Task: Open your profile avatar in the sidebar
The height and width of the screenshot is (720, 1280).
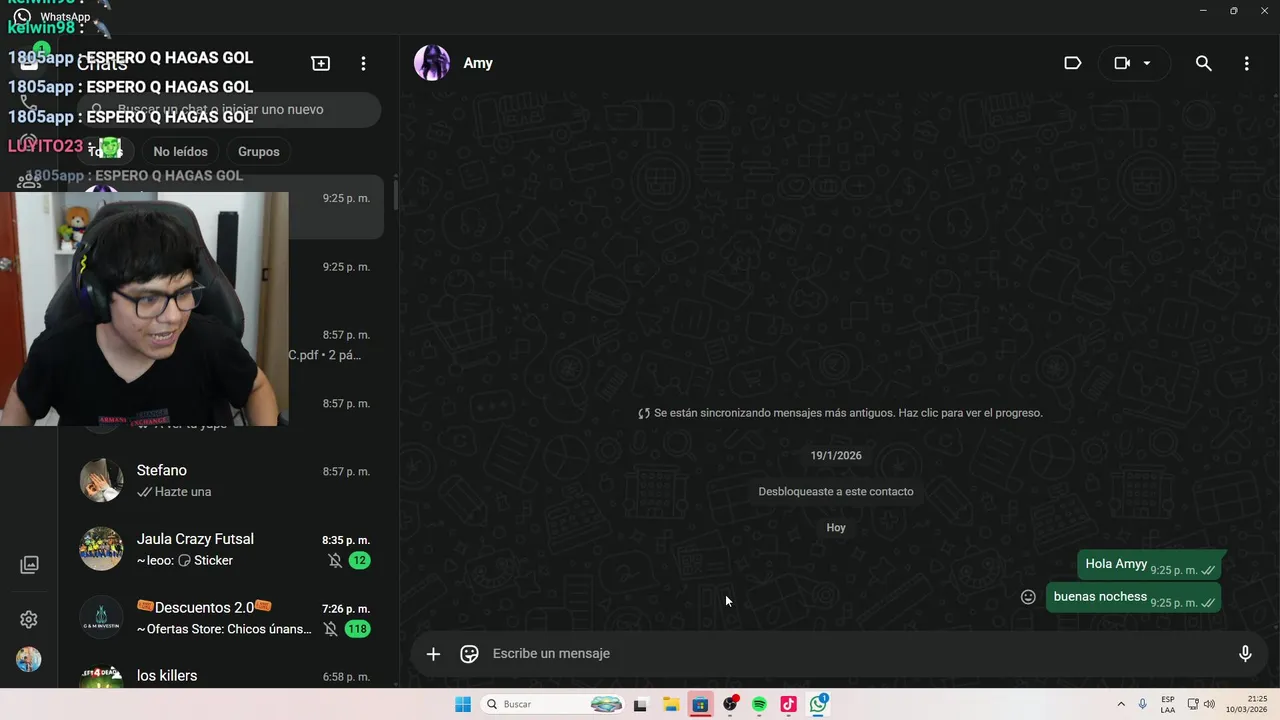Action: (29, 660)
